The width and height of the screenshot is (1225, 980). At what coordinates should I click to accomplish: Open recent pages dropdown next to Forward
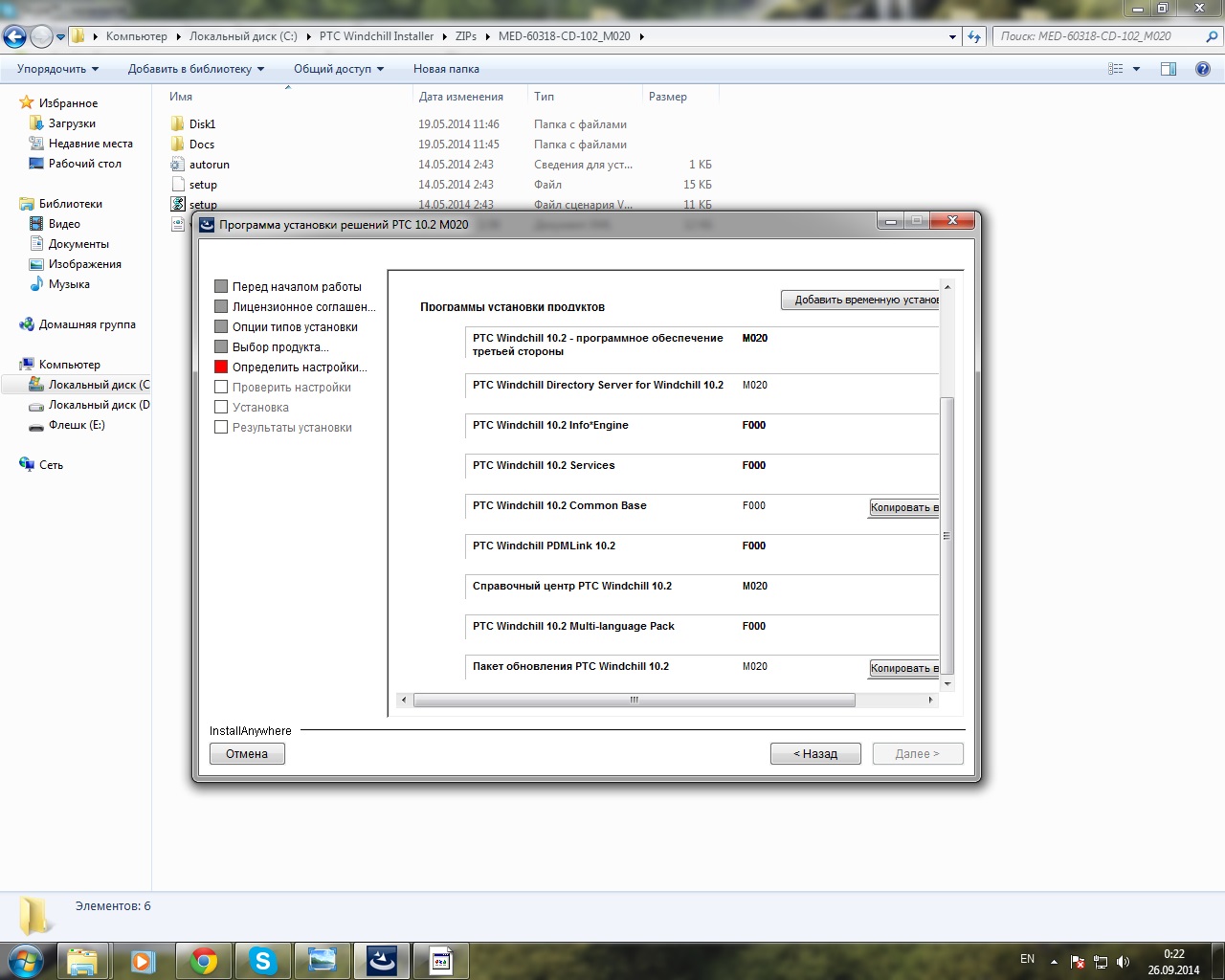click(x=61, y=36)
